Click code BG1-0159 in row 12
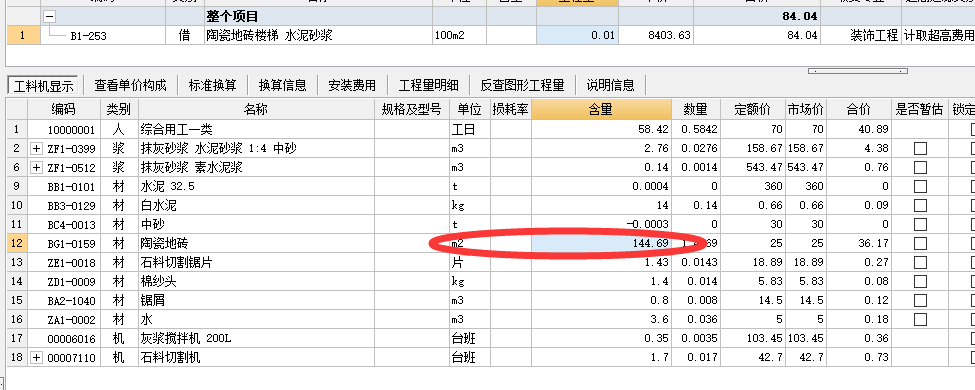Image resolution: width=975 pixels, height=390 pixels. 63,243
